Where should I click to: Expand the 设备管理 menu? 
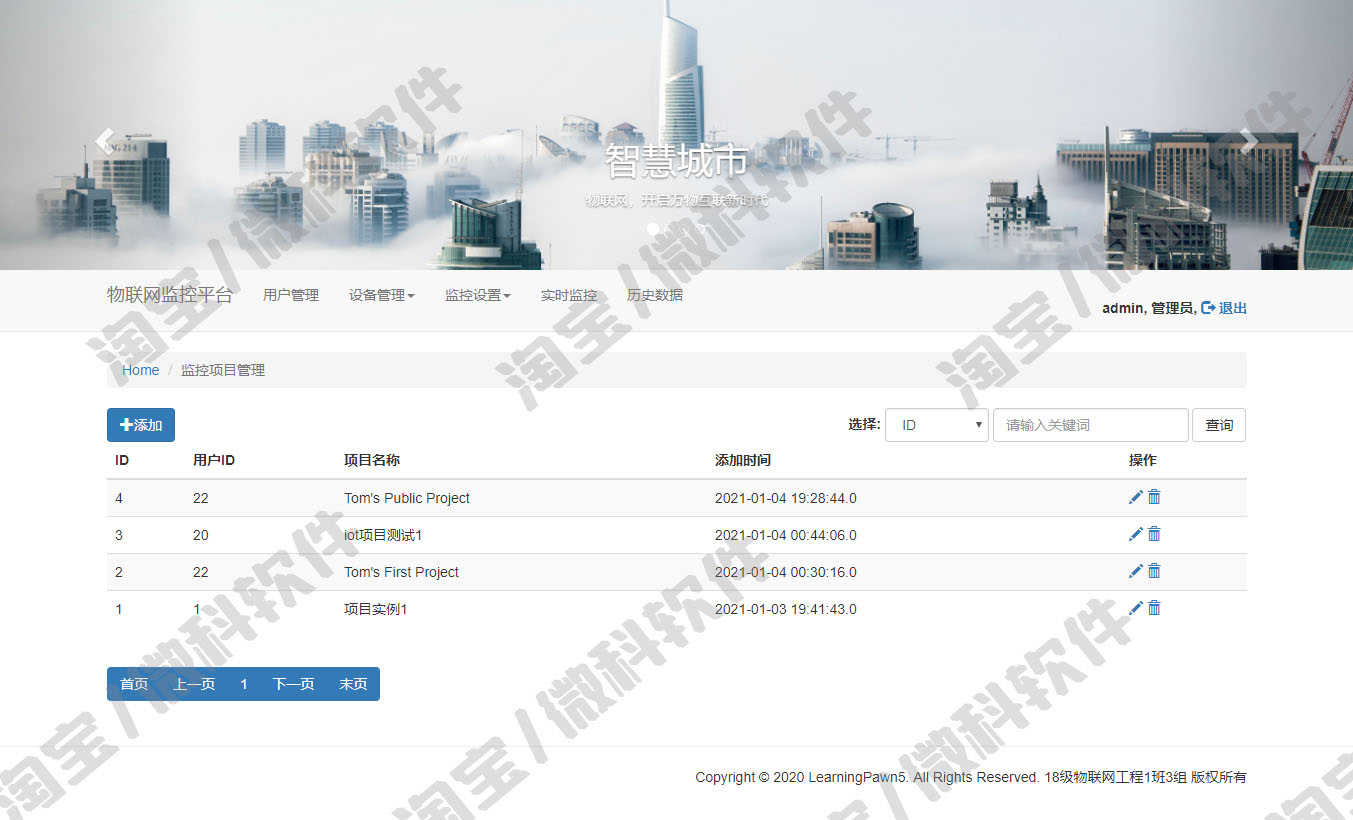tap(382, 295)
